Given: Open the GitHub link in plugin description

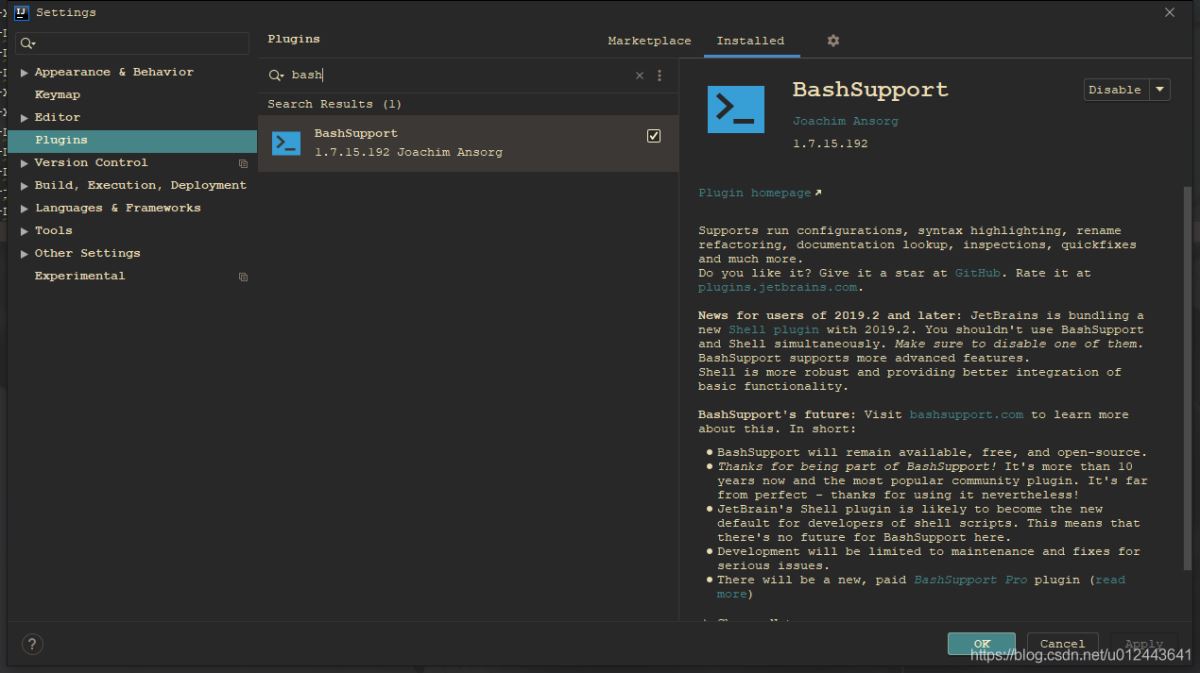Looking at the screenshot, I should pos(977,272).
